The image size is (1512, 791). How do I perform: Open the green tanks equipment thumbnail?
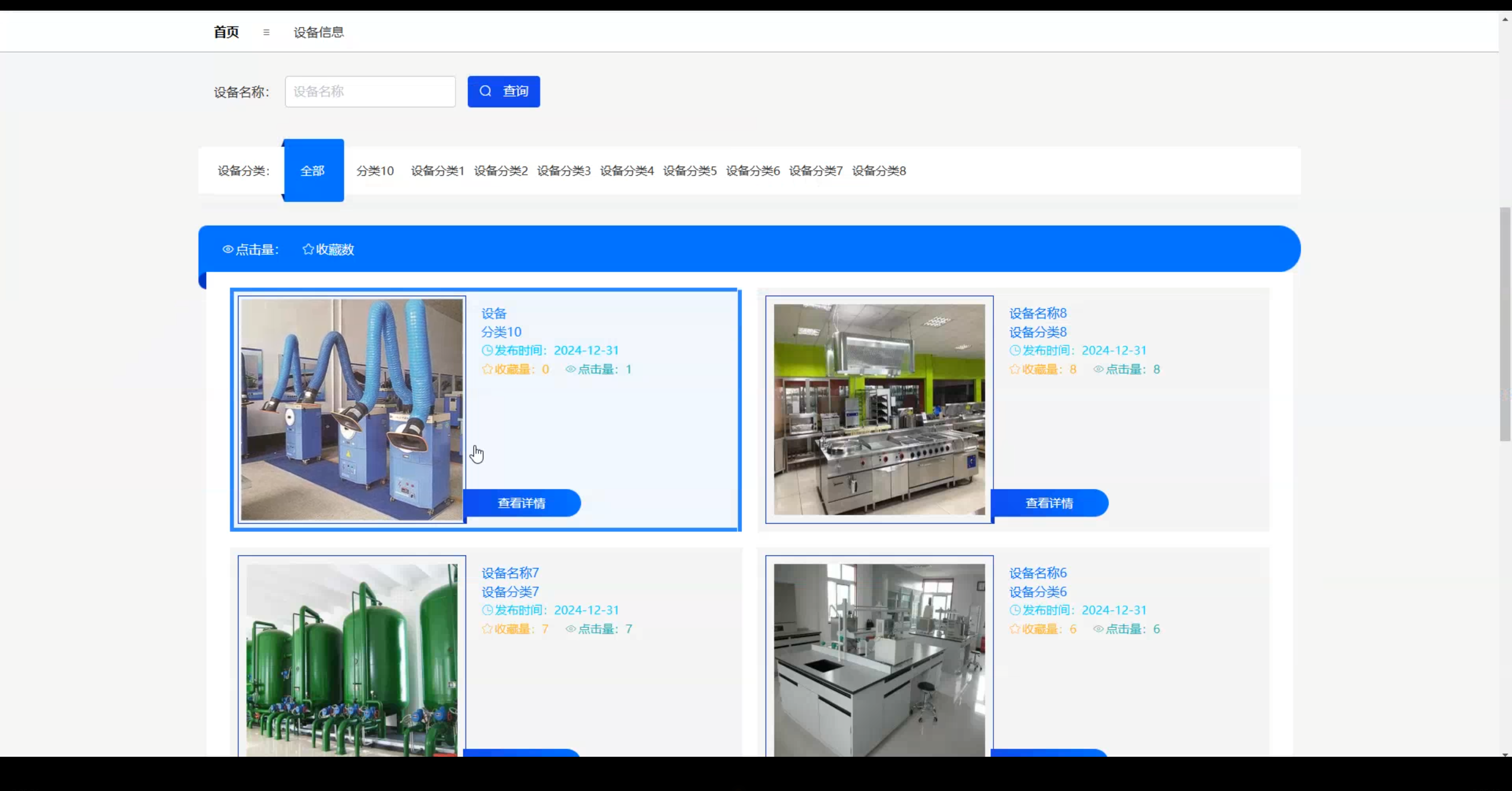351,658
